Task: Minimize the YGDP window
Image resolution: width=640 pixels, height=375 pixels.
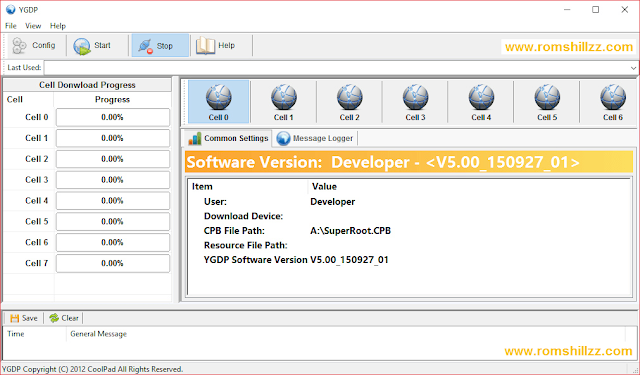Action: (567, 9)
